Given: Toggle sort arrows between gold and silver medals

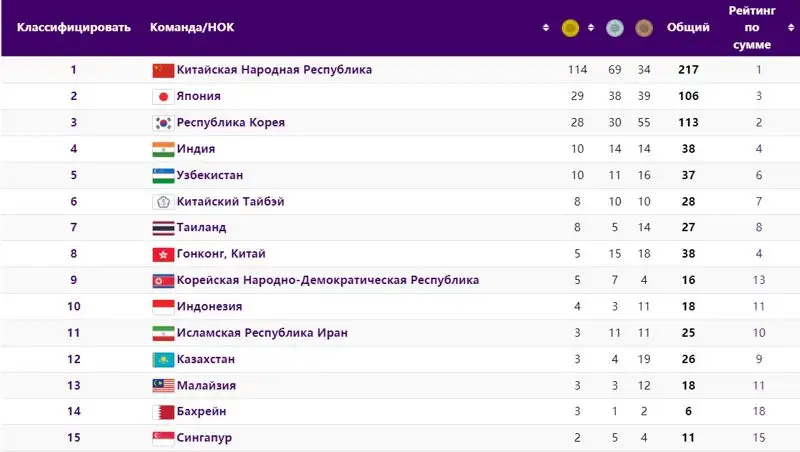Looking at the screenshot, I should click(x=592, y=28).
